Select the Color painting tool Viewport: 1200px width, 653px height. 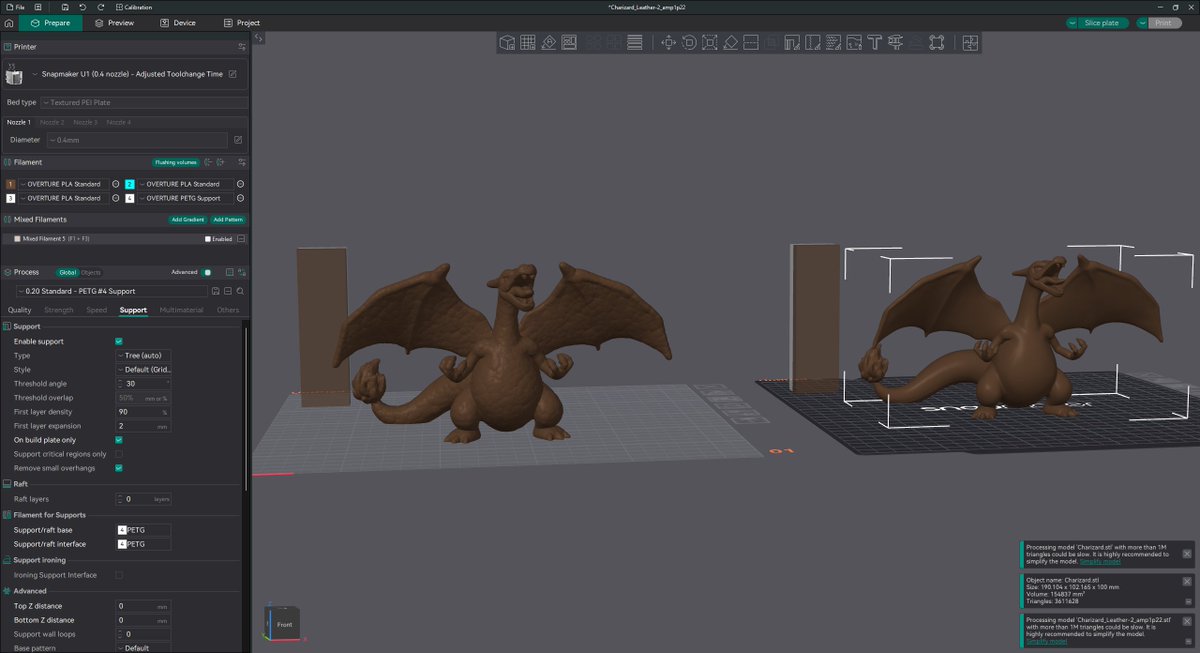854,42
